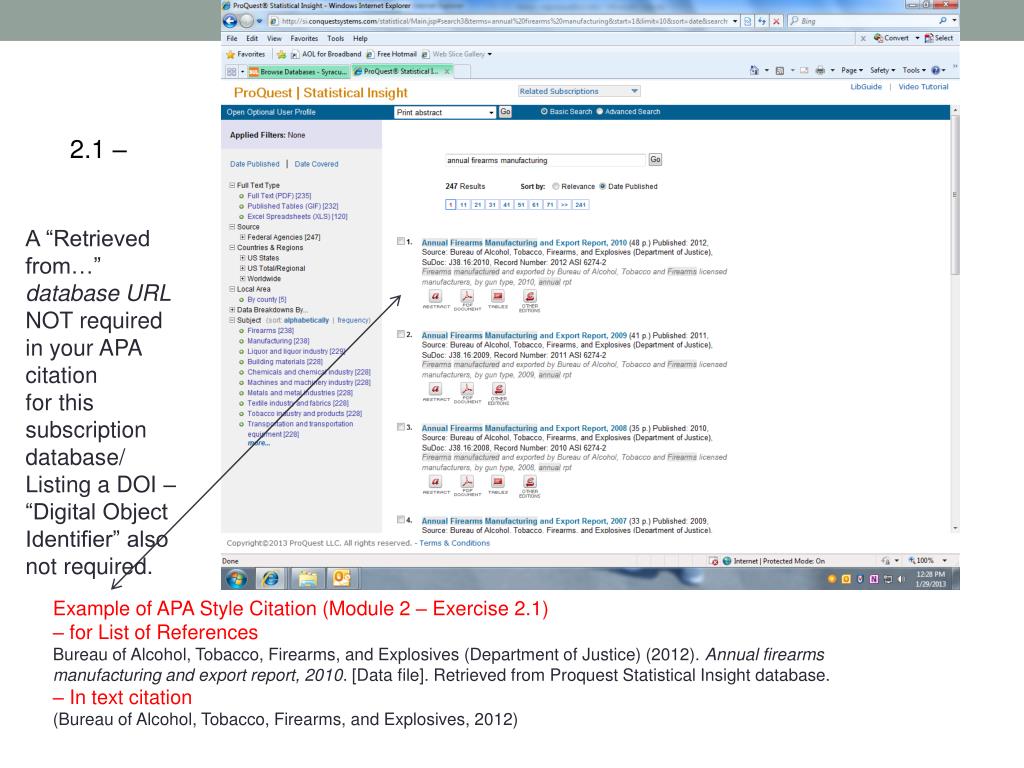1024x768 pixels.
Task: Click the browser address bar URL
Action: coord(505,22)
